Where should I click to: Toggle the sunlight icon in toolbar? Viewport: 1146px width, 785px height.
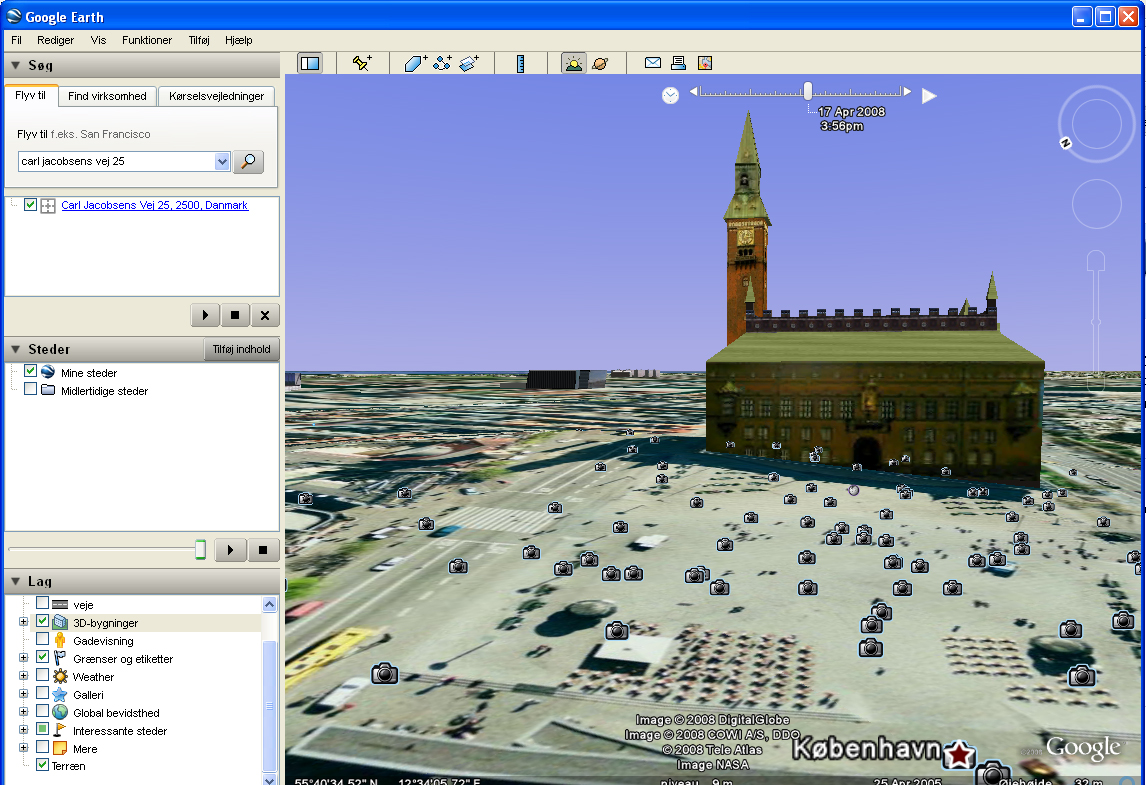pos(573,63)
